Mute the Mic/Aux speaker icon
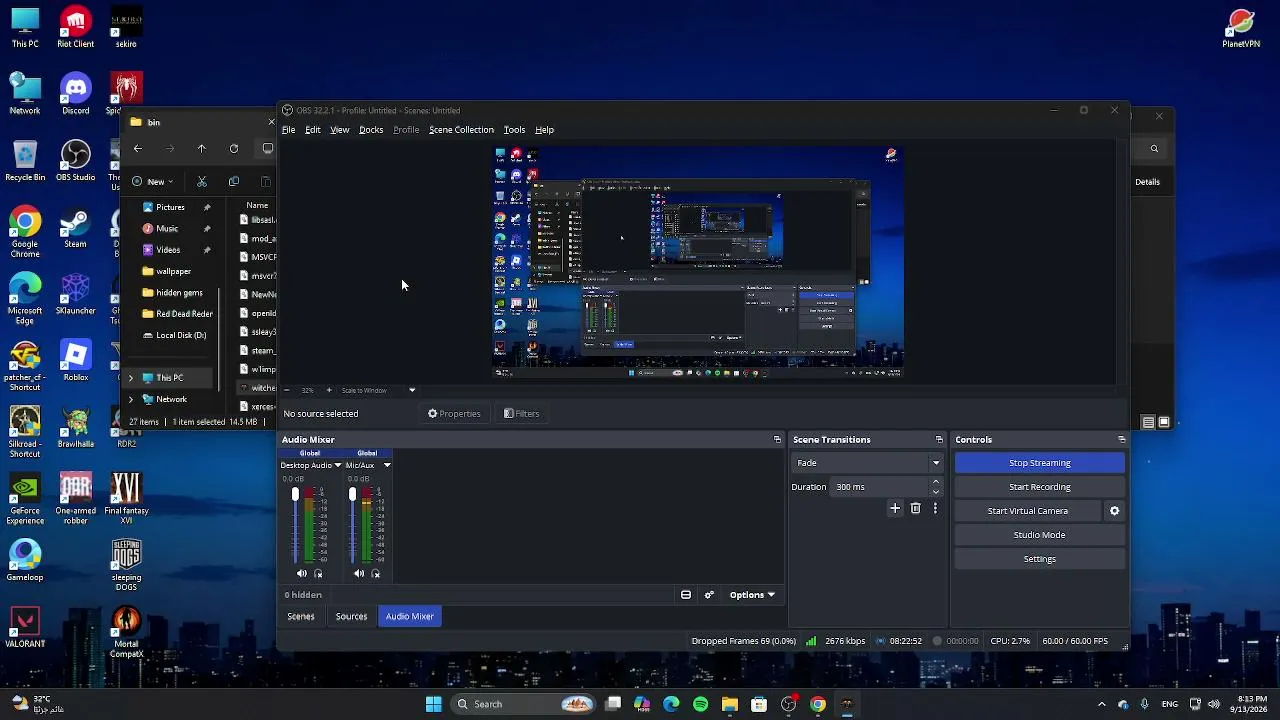This screenshot has height=720, width=1280. (359, 574)
